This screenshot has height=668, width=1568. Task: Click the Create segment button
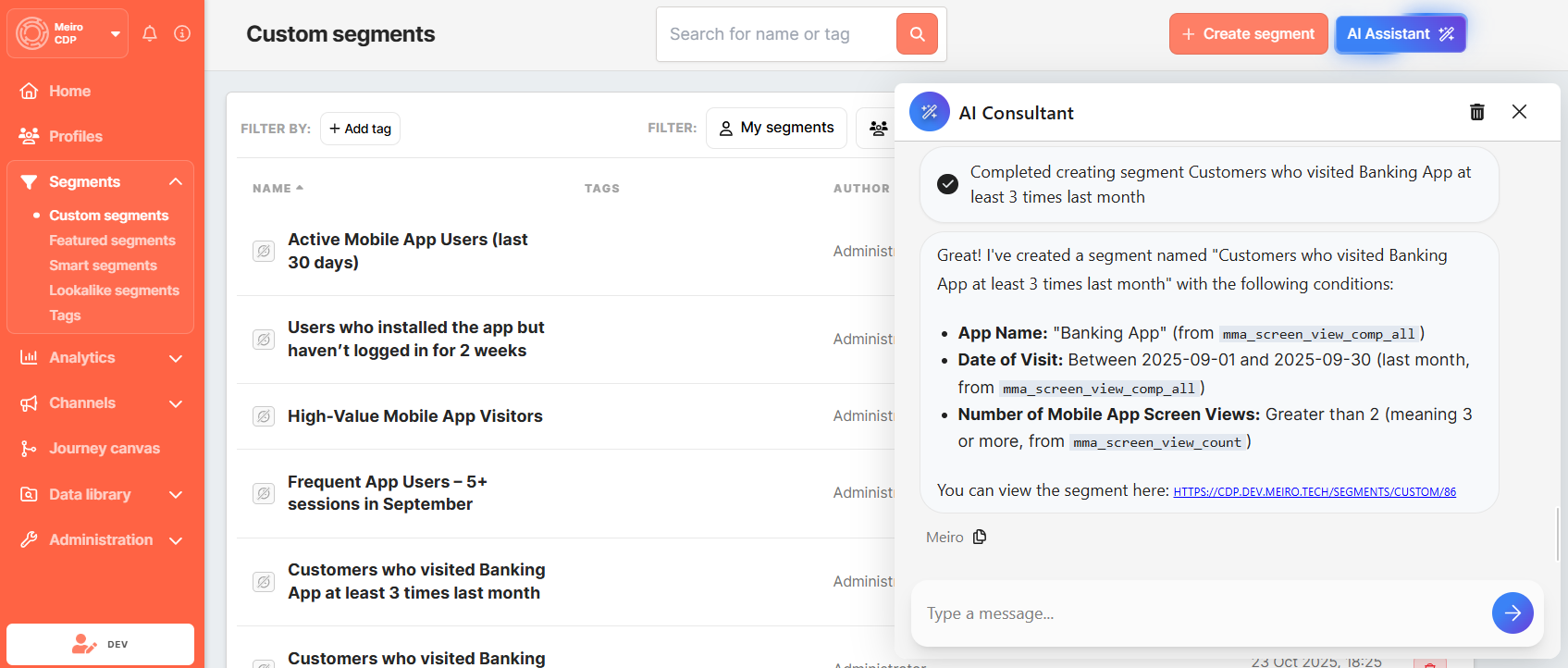coord(1248,34)
